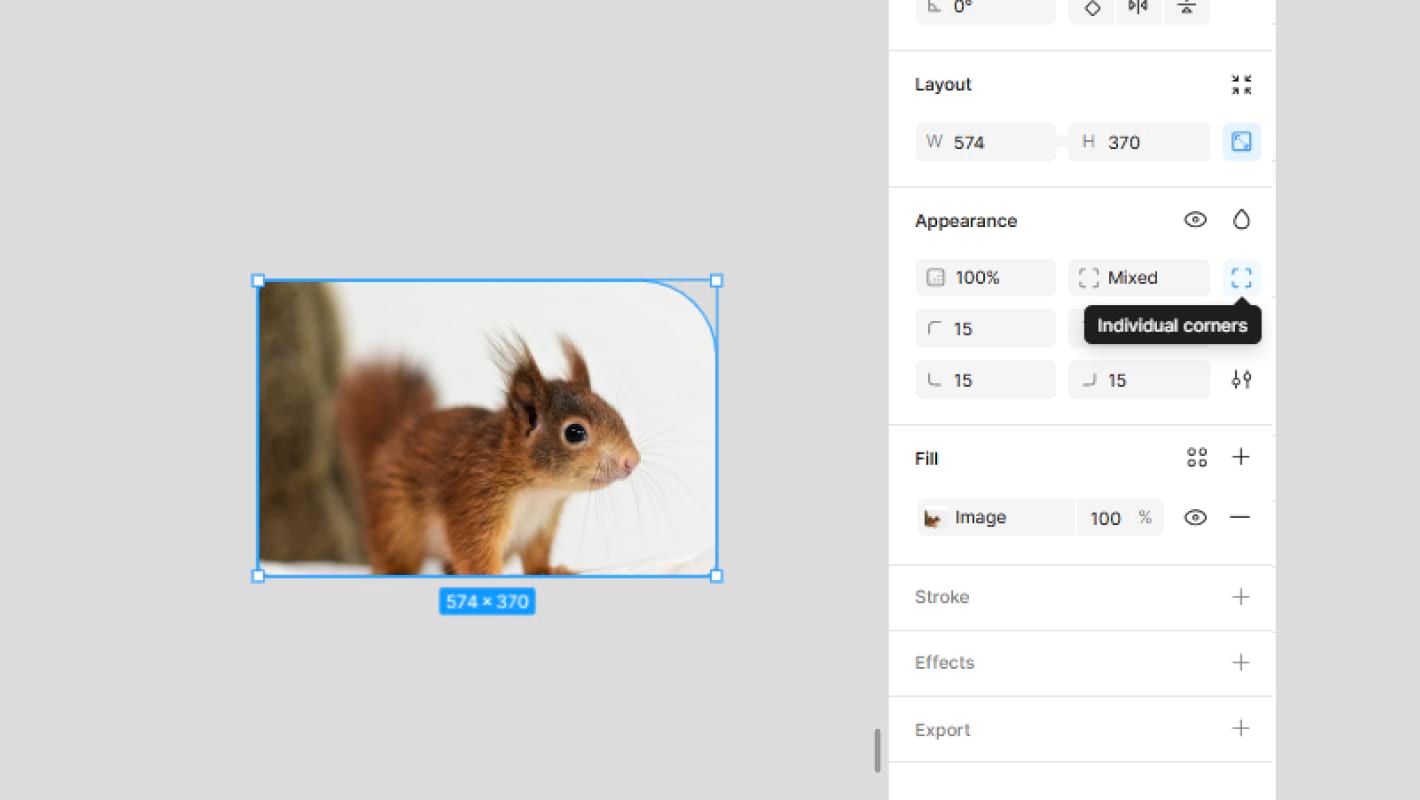Select the squirrel image on canvas
The height and width of the screenshot is (800, 1420).
487,428
